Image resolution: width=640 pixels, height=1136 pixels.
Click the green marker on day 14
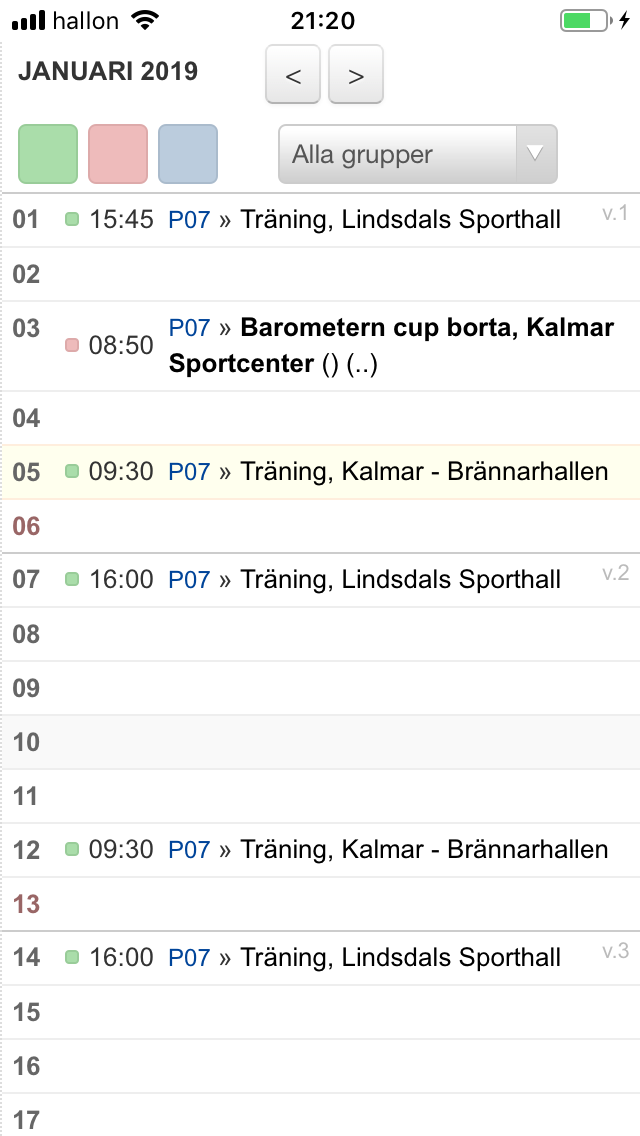(x=72, y=958)
